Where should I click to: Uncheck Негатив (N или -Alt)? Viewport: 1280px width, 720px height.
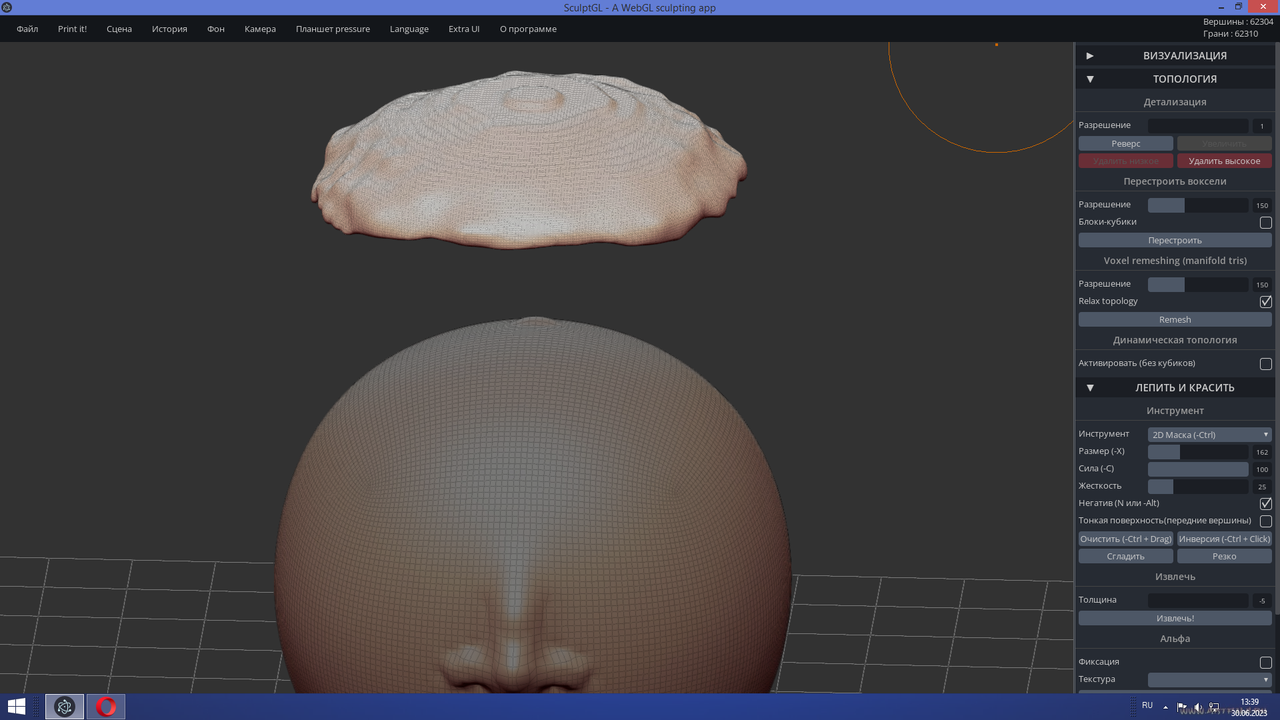pos(1265,503)
